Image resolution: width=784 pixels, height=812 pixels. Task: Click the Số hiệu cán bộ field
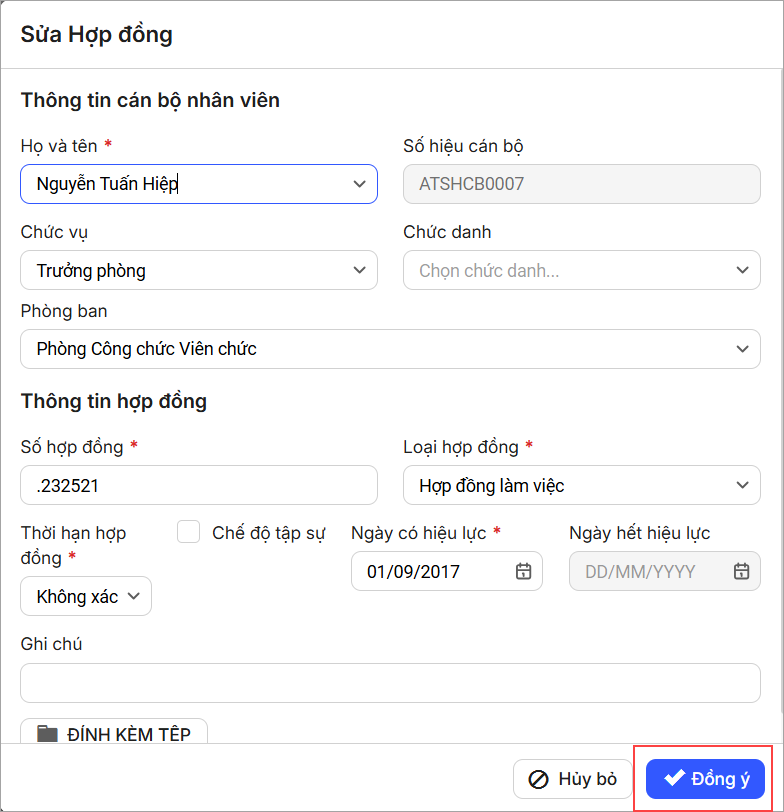pos(581,184)
